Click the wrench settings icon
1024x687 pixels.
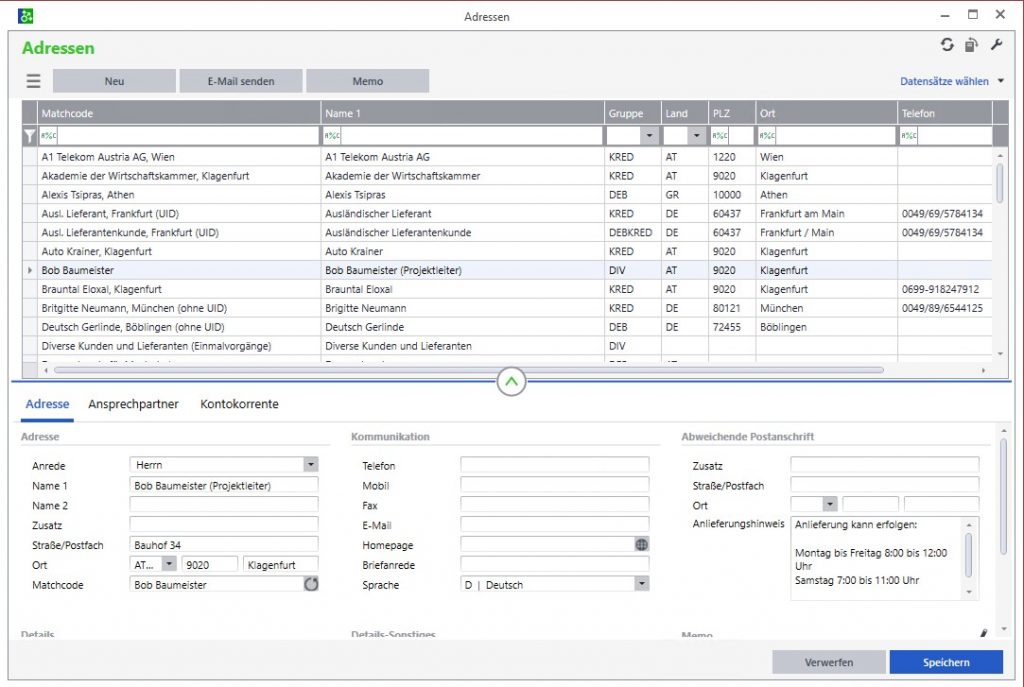point(996,45)
